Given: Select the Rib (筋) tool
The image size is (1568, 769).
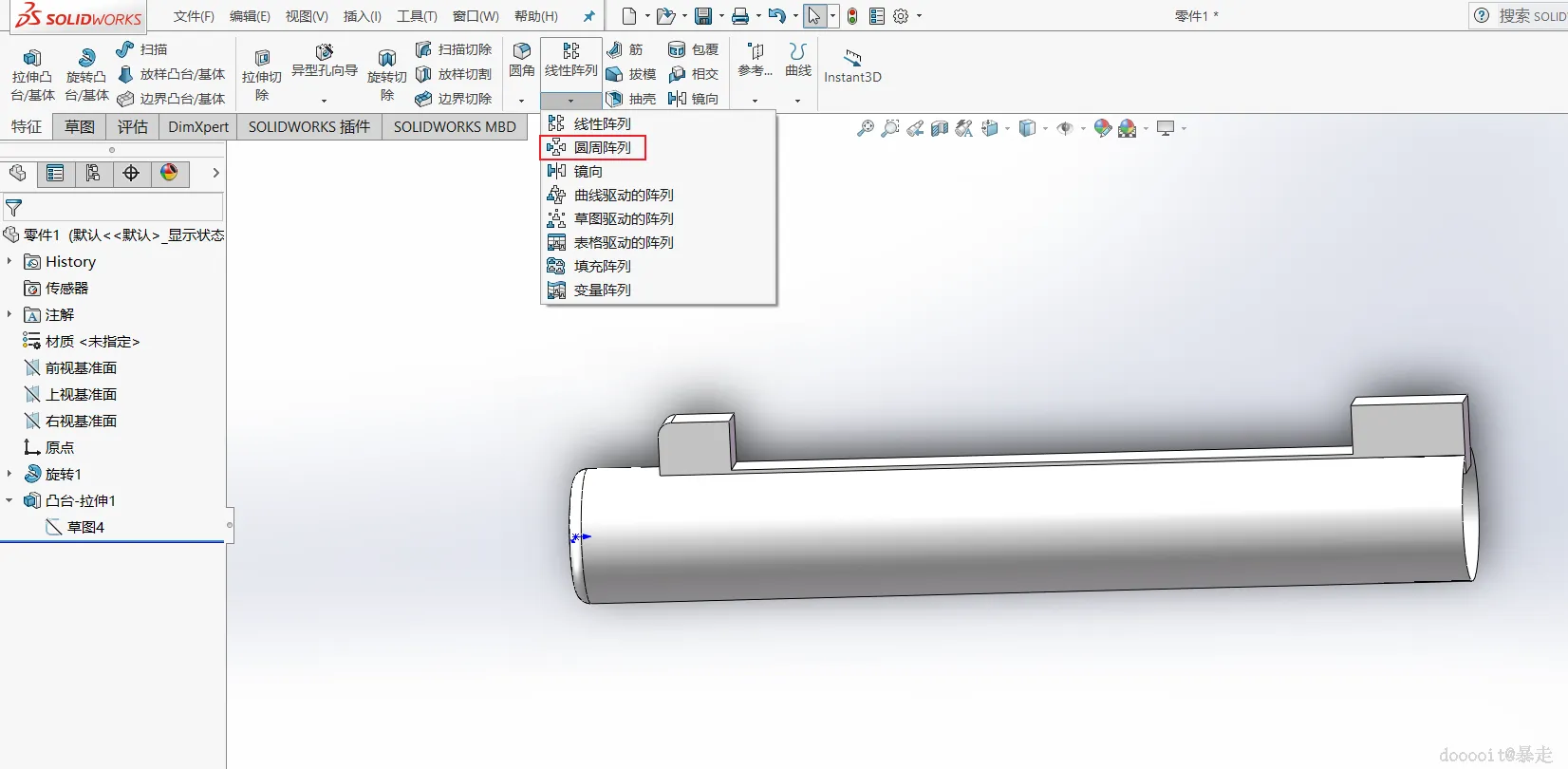Looking at the screenshot, I should coord(625,49).
